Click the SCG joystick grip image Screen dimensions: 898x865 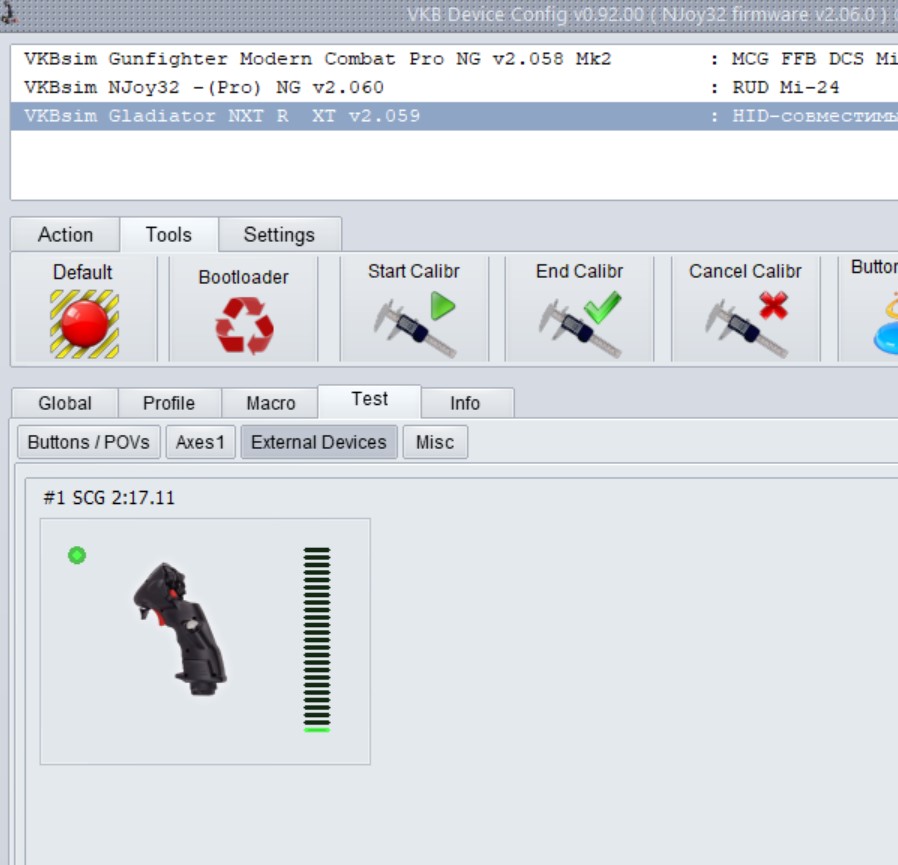tap(180, 629)
